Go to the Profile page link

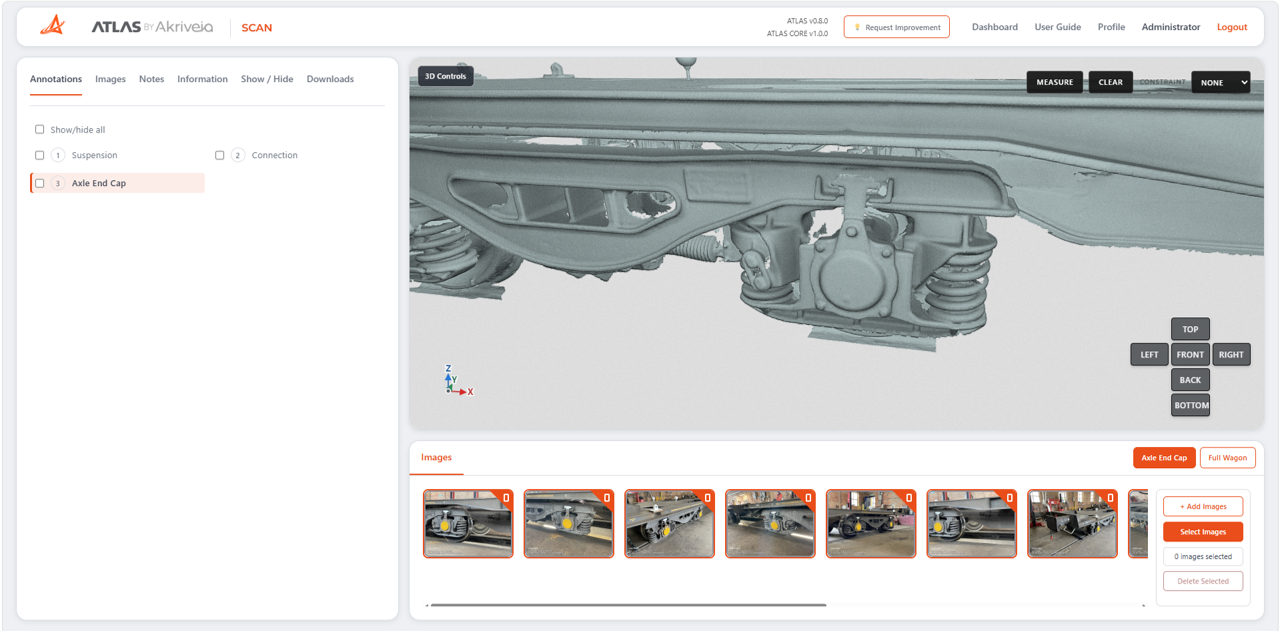(1111, 27)
